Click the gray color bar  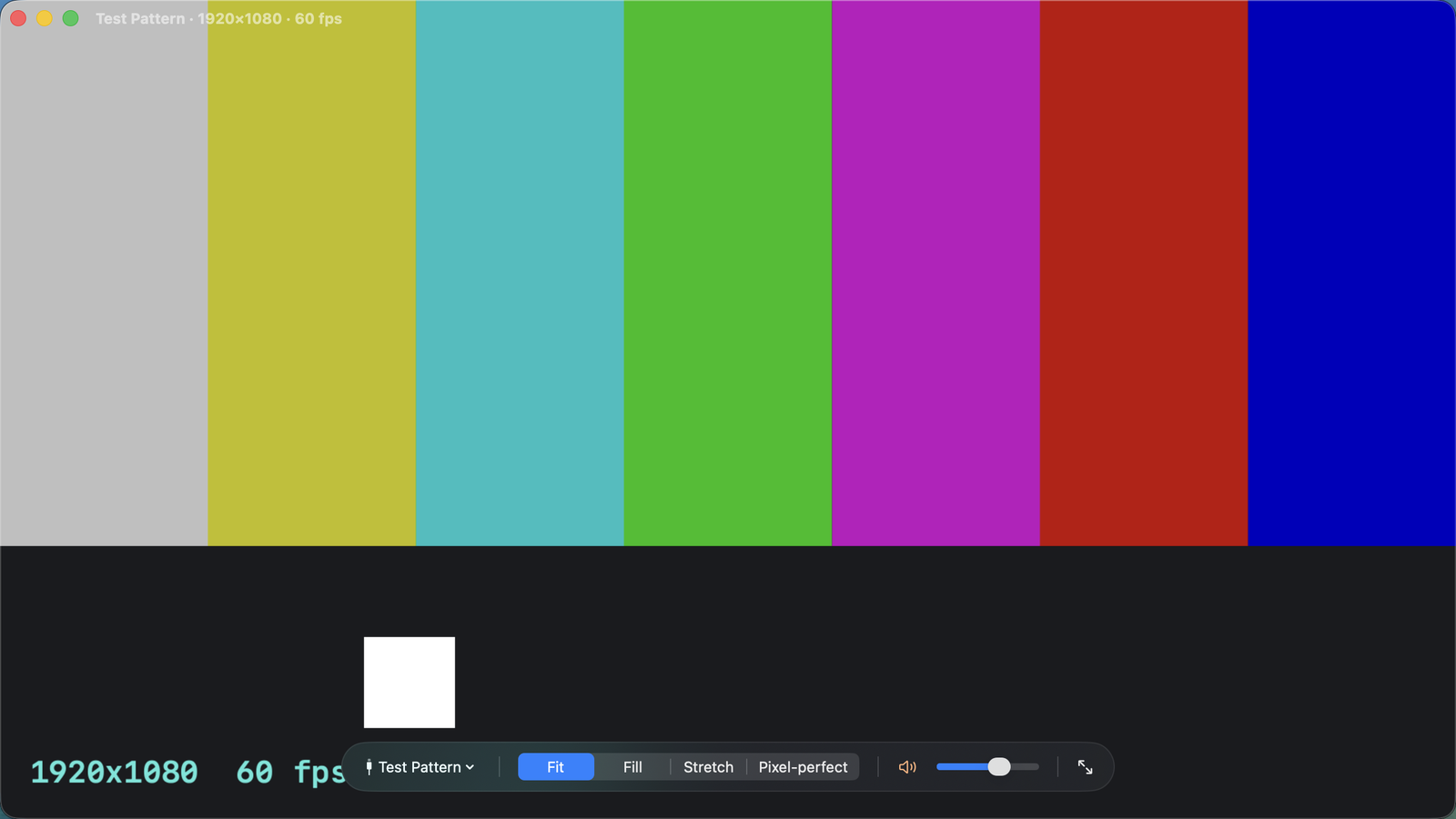tap(104, 273)
